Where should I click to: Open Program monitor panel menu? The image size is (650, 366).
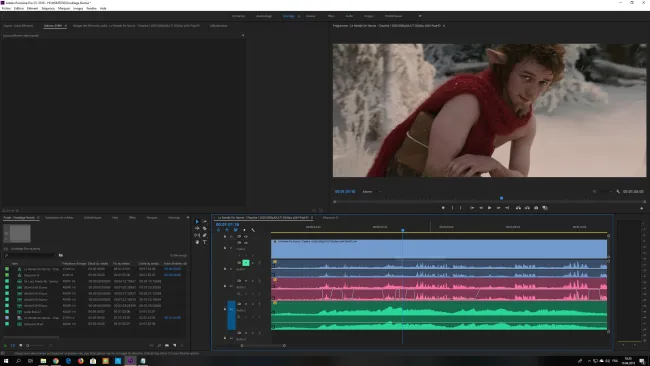444,26
